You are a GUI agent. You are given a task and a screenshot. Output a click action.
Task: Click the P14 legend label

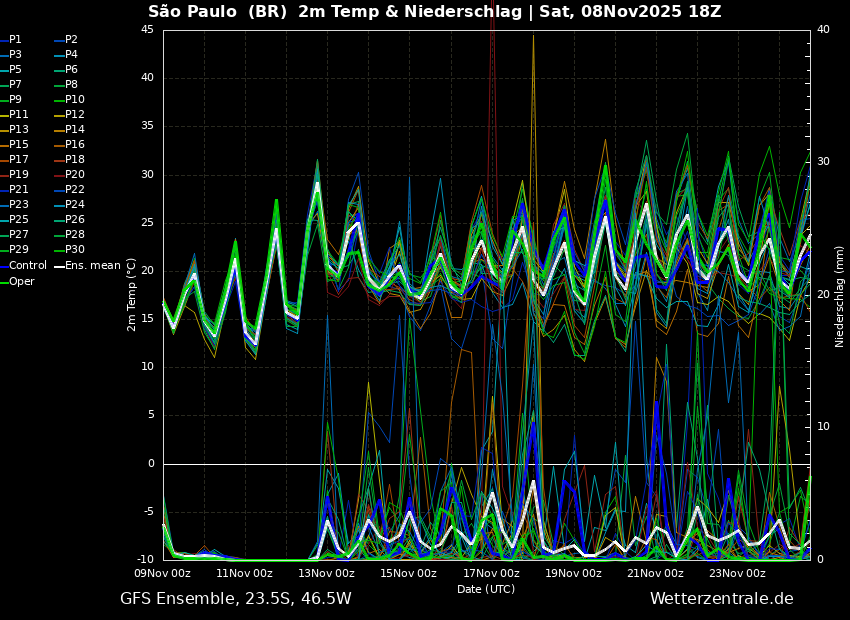click(x=75, y=130)
